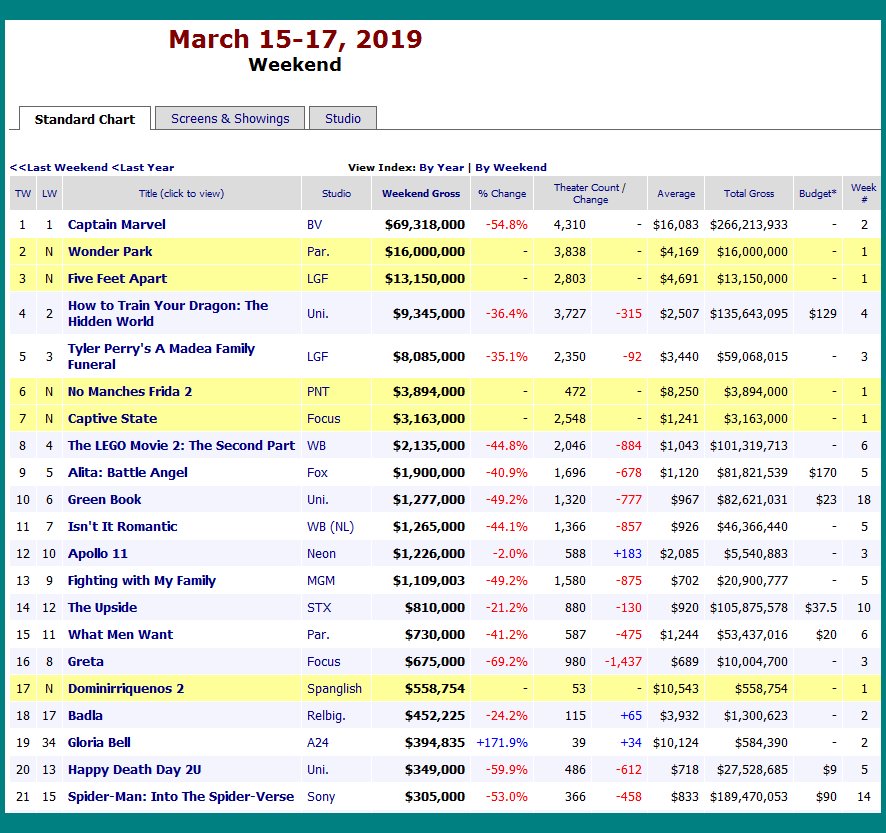Open the BV studio link
This screenshot has height=833, width=886.
[314, 225]
